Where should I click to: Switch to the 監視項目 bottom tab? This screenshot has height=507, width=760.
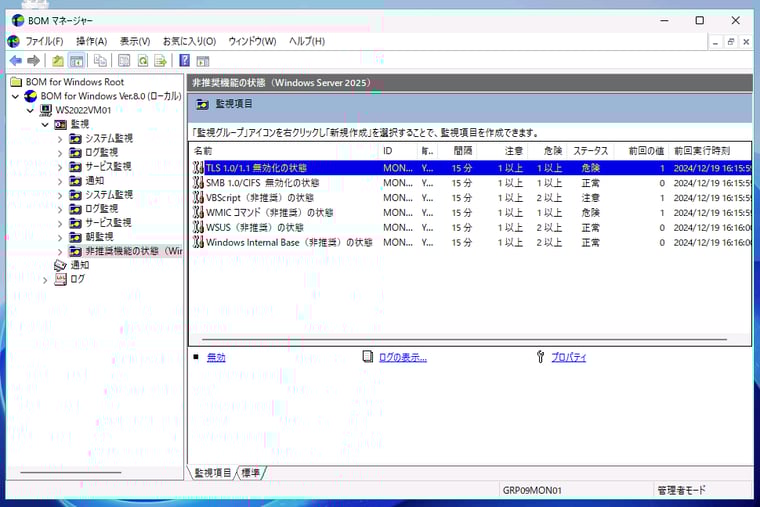coord(212,473)
